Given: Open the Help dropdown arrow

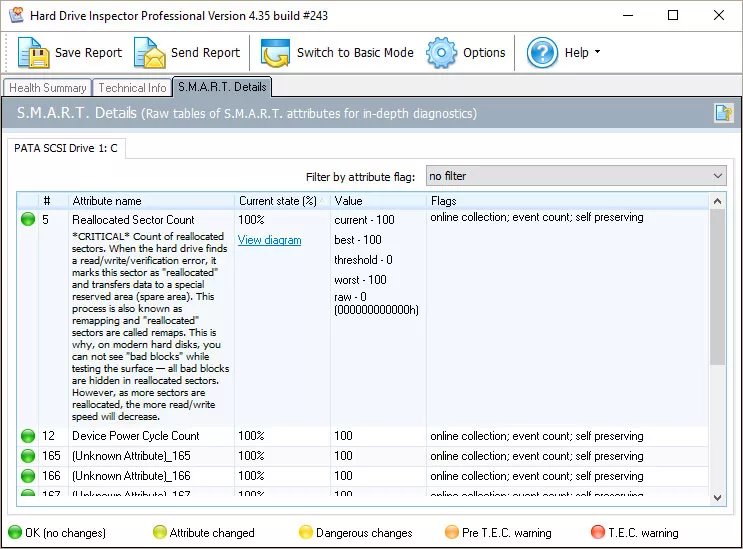Looking at the screenshot, I should pos(597,52).
